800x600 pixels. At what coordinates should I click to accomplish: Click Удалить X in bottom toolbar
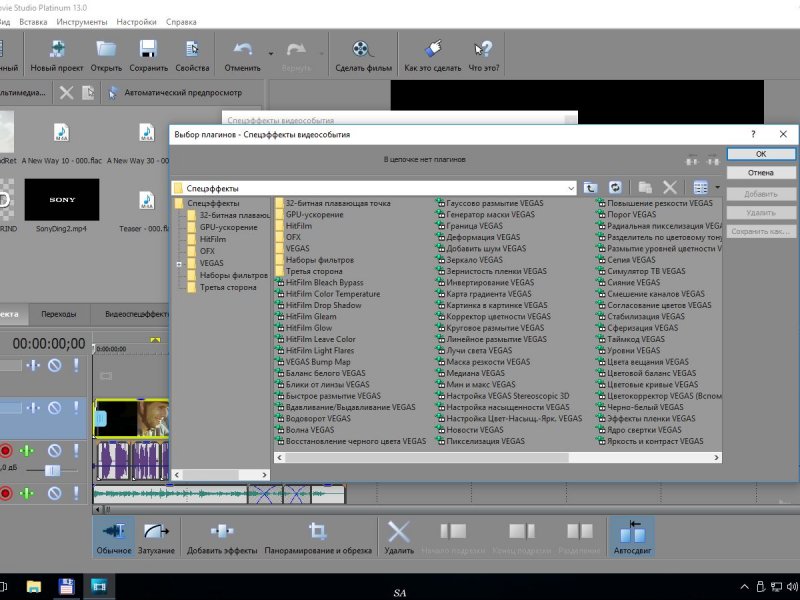click(398, 537)
